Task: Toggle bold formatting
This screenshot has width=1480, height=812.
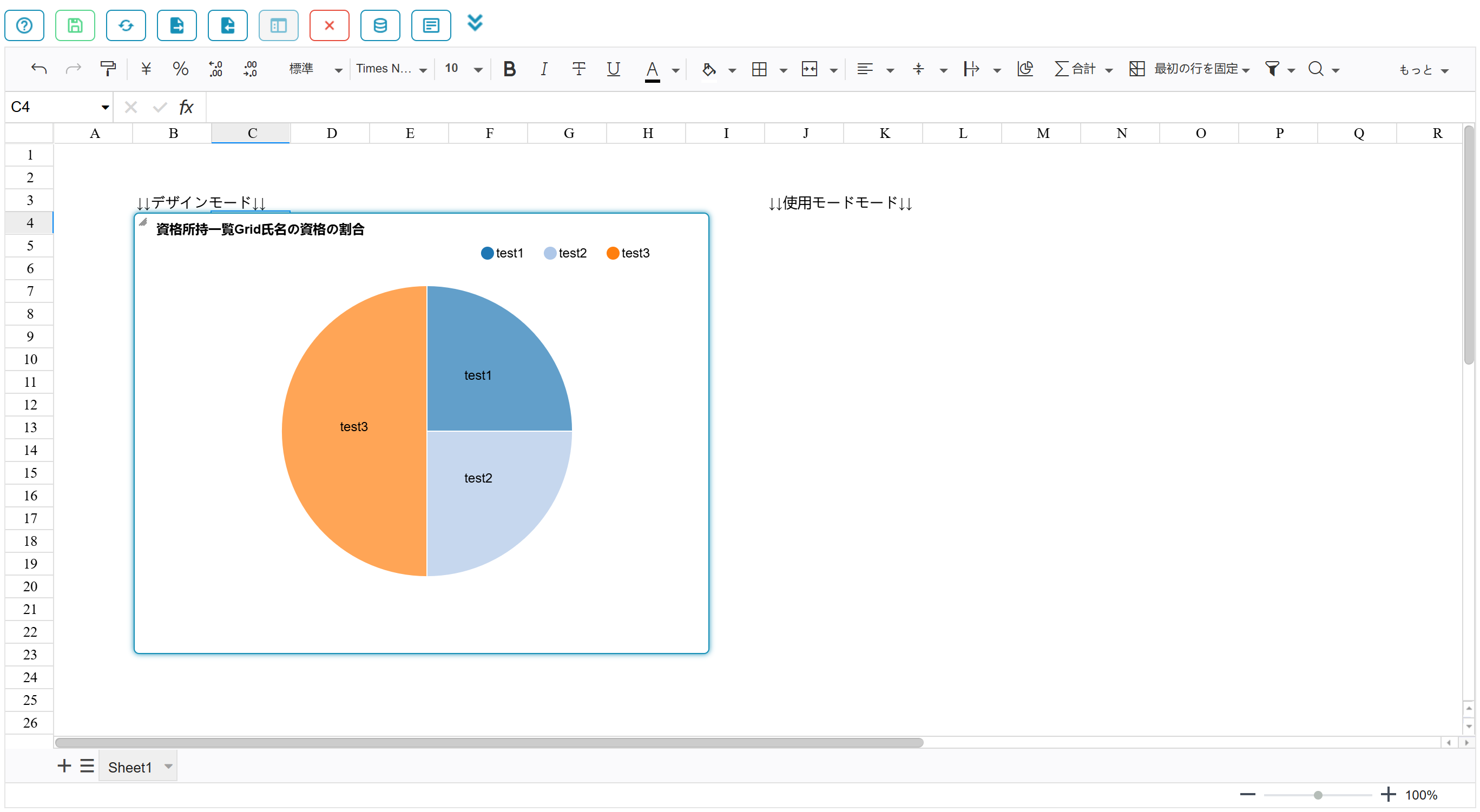Action: click(x=509, y=69)
